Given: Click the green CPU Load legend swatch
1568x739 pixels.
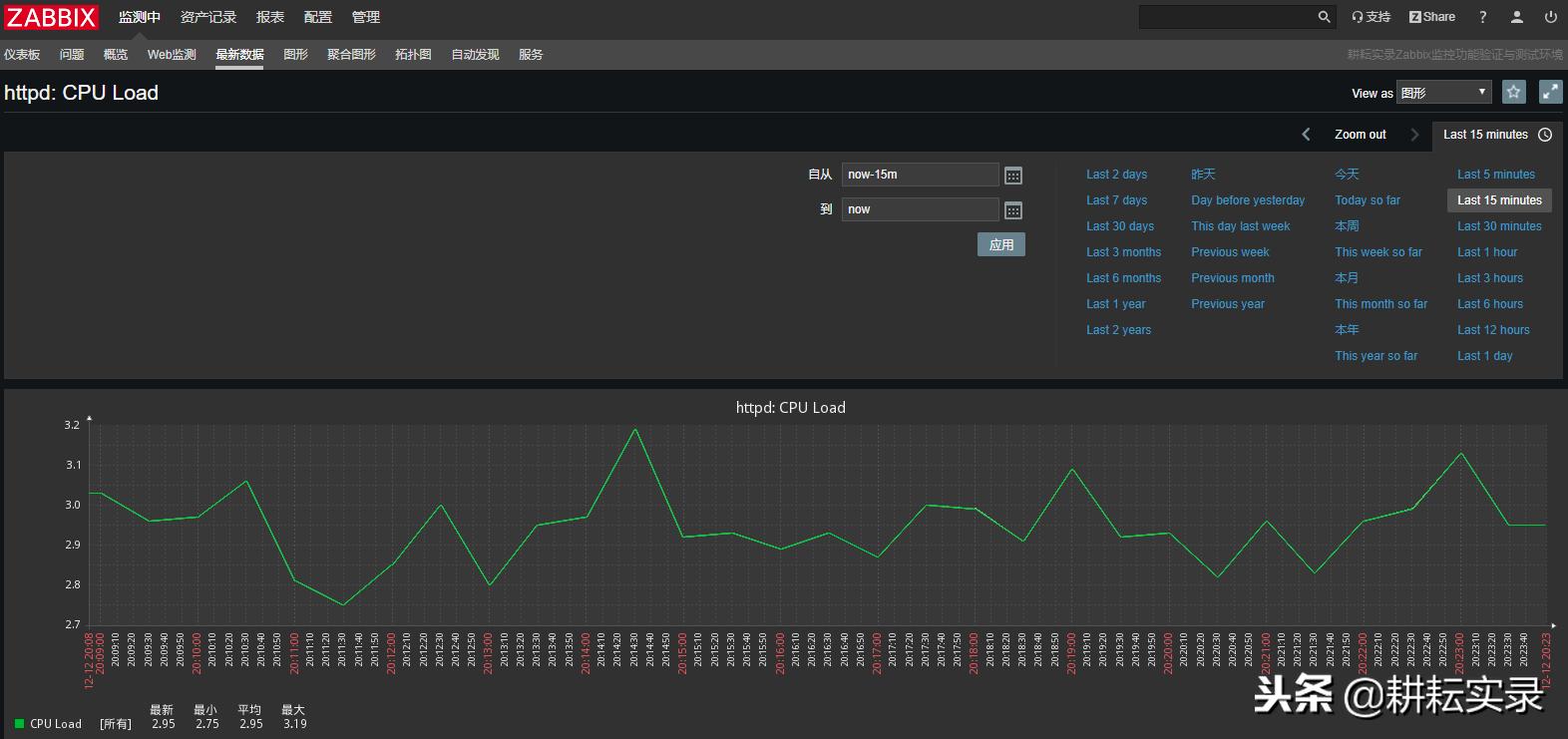Looking at the screenshot, I should pos(19,723).
